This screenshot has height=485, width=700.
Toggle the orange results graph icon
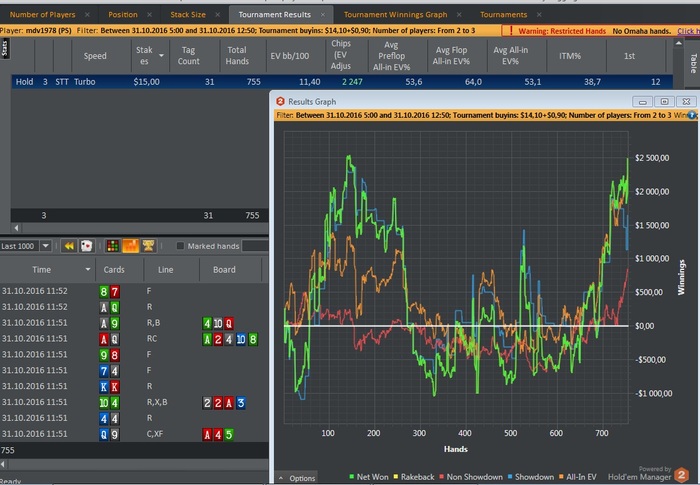130,246
